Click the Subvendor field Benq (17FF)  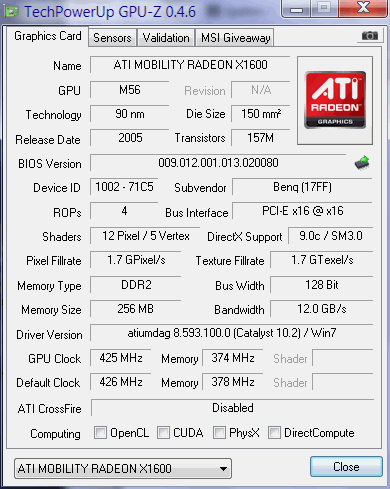click(x=302, y=187)
